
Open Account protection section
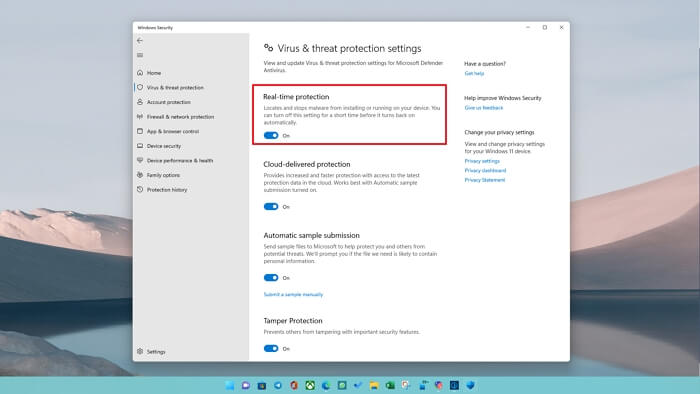pyautogui.click(x=169, y=102)
